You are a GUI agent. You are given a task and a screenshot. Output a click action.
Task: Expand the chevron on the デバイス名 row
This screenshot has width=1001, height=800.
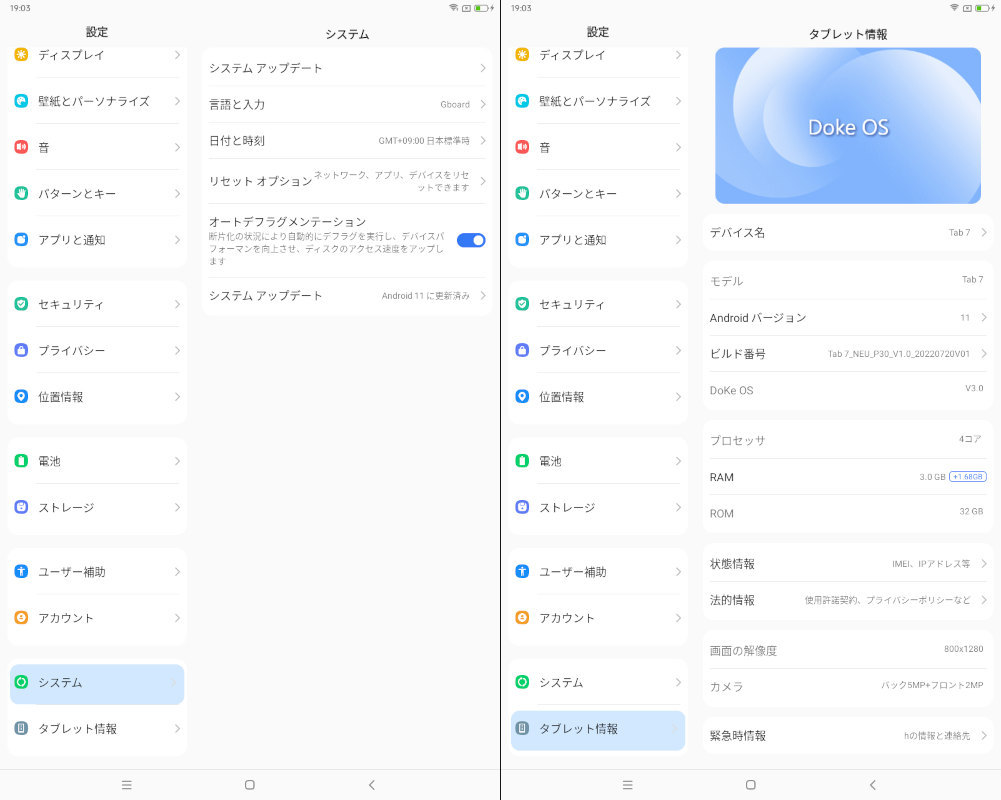point(984,233)
